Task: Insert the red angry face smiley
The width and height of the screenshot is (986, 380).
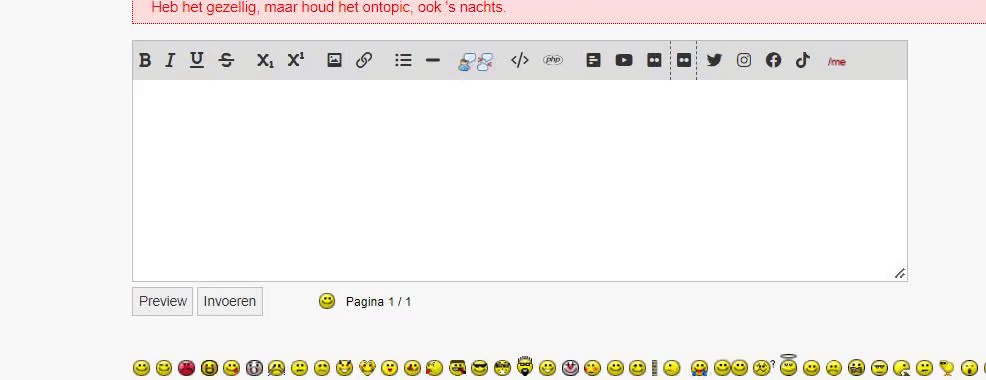Action: [x=186, y=368]
